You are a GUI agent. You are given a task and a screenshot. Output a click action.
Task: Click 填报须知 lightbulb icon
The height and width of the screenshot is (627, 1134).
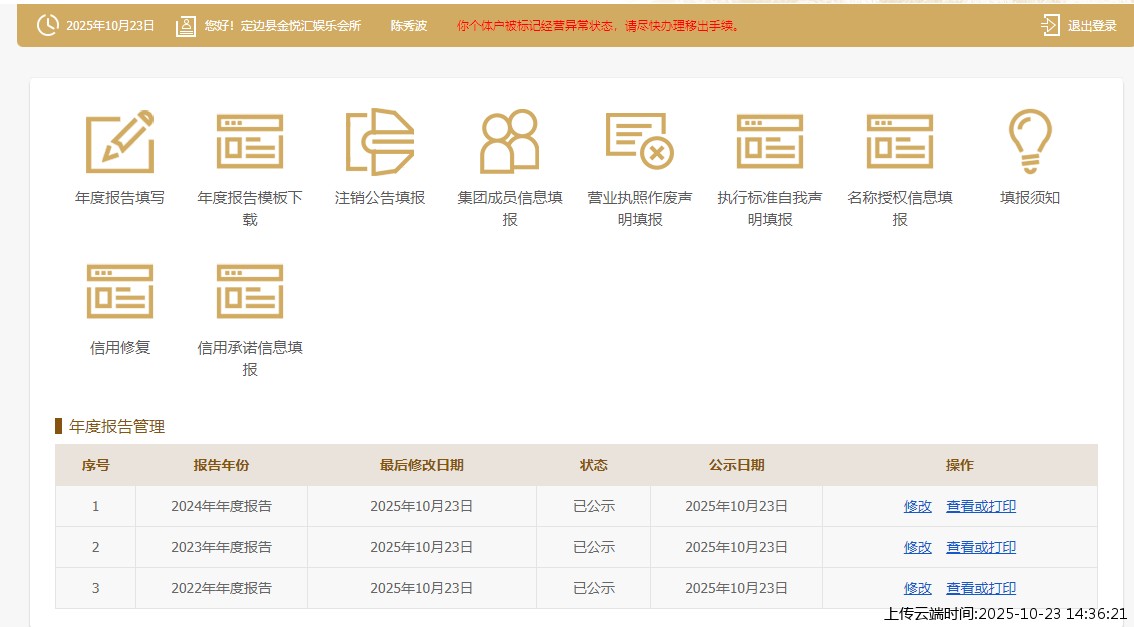click(x=1030, y=142)
